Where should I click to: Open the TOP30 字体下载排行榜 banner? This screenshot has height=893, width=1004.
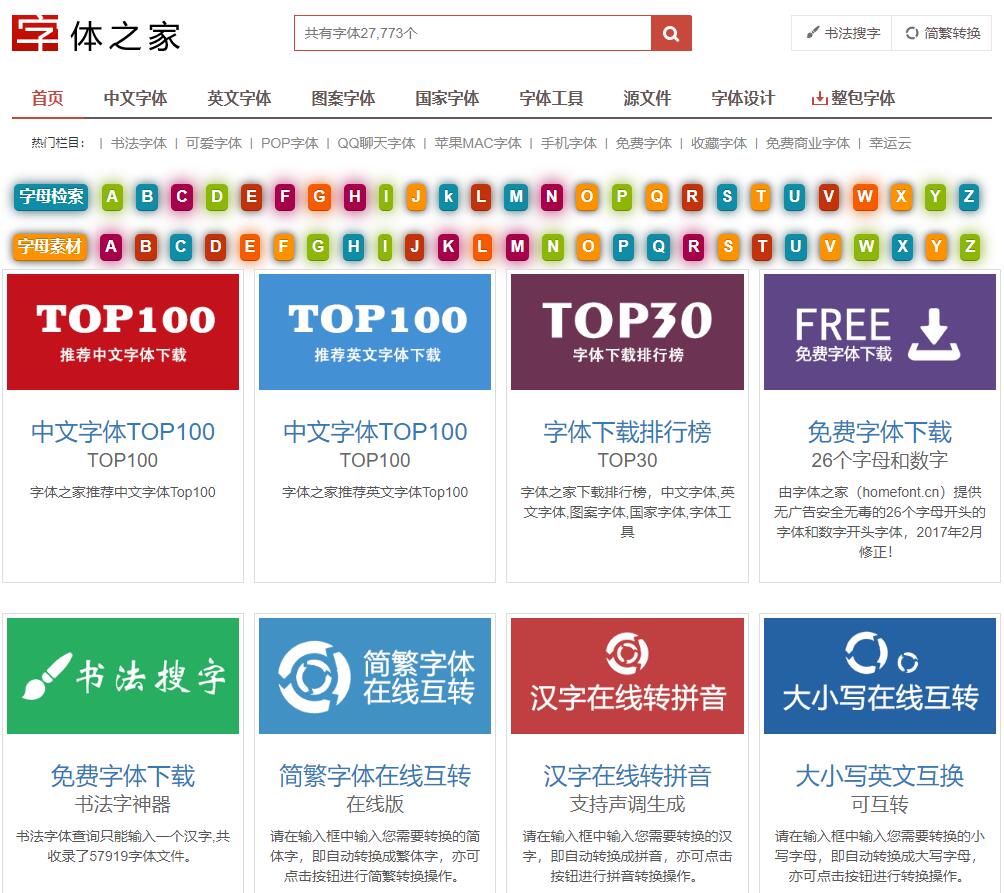coord(627,331)
